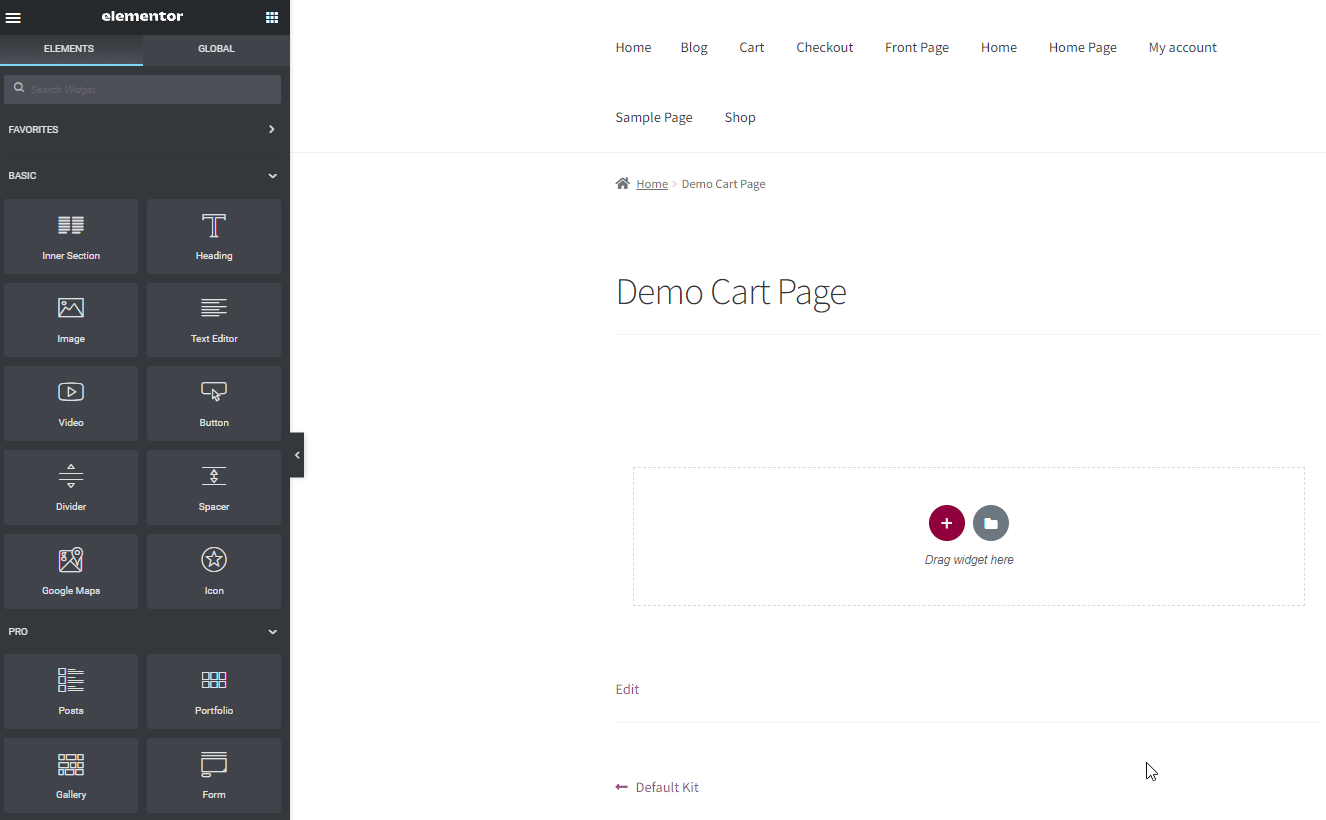Image resolution: width=1326 pixels, height=820 pixels.
Task: Open Checkout in navigation menu
Action: 825,47
